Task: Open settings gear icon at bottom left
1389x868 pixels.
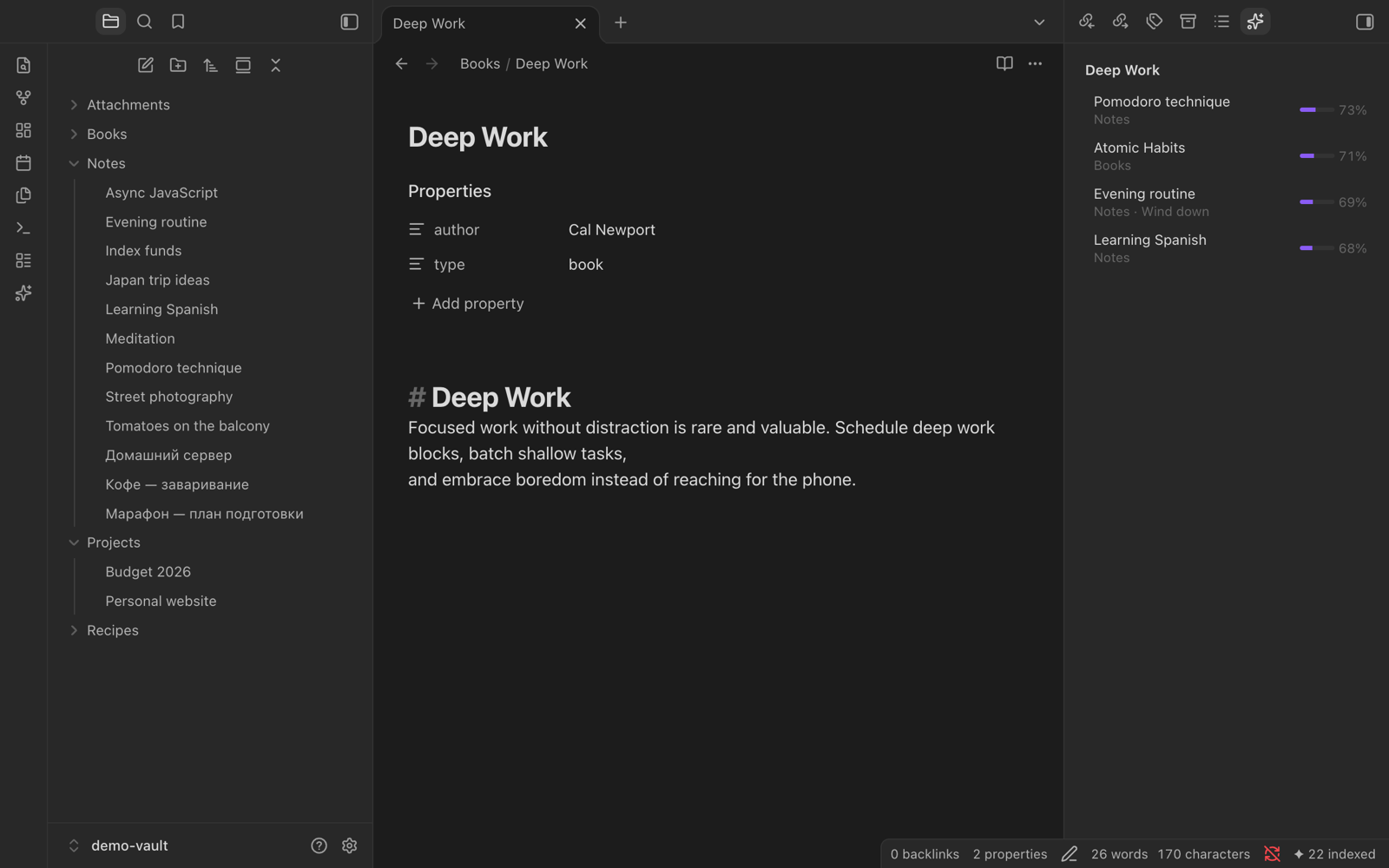Action: [350, 845]
